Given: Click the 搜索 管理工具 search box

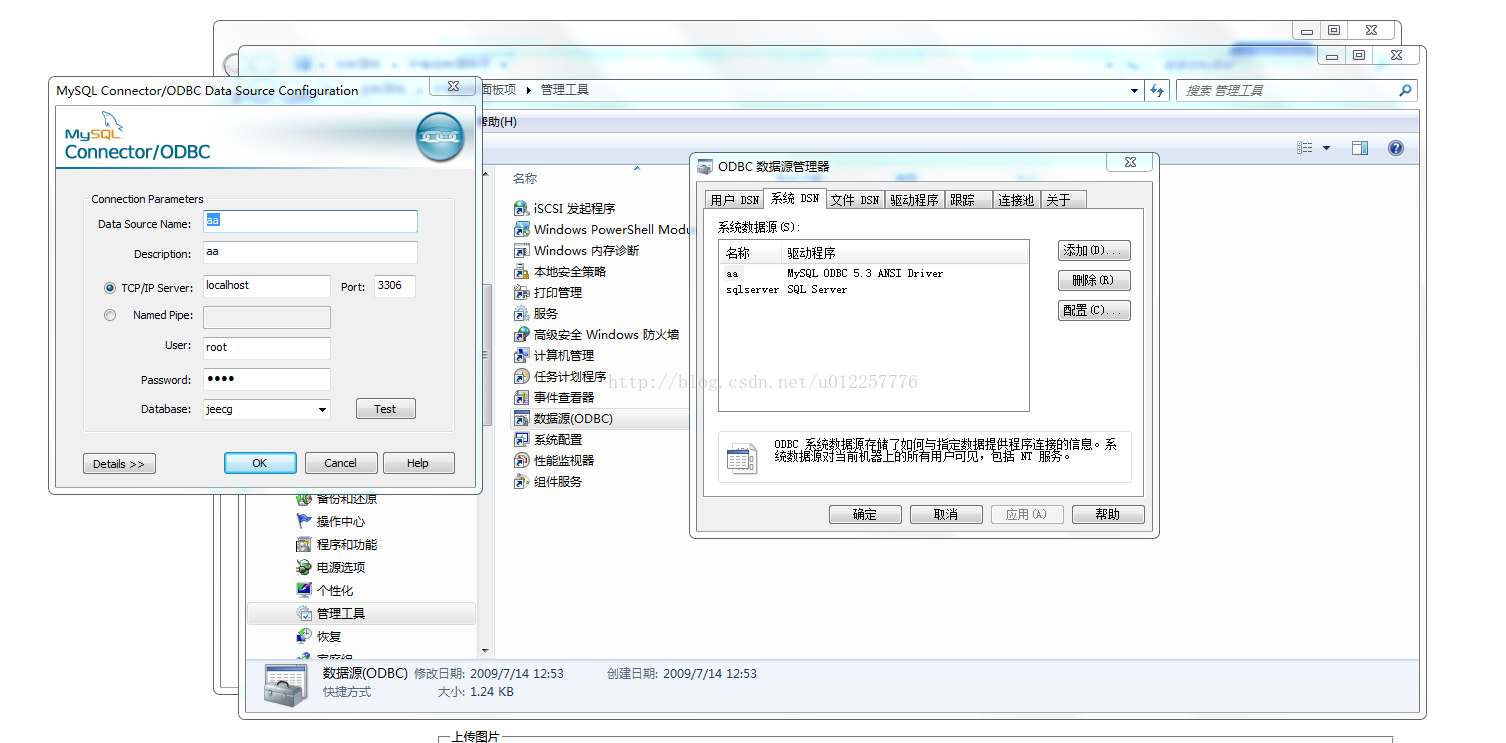Looking at the screenshot, I should 1297,90.
